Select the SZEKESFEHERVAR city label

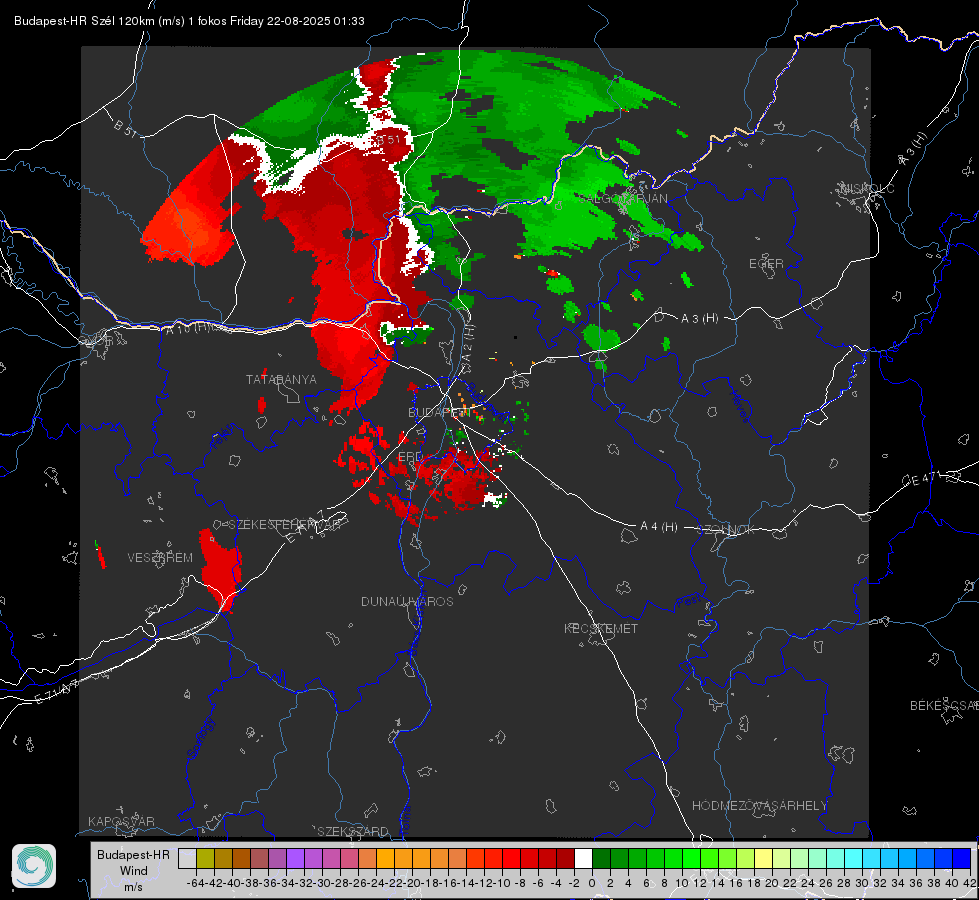point(284,525)
